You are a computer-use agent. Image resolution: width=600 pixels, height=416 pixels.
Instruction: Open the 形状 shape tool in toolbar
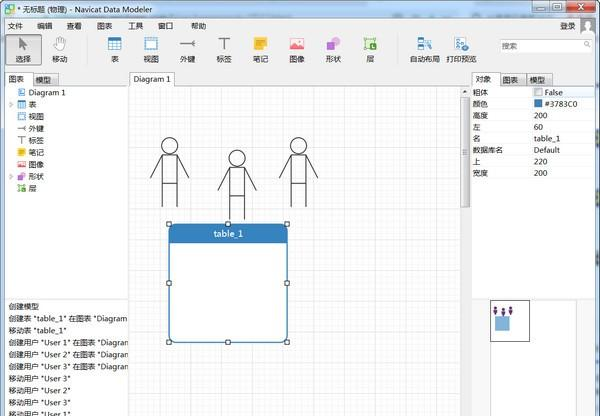(x=333, y=50)
